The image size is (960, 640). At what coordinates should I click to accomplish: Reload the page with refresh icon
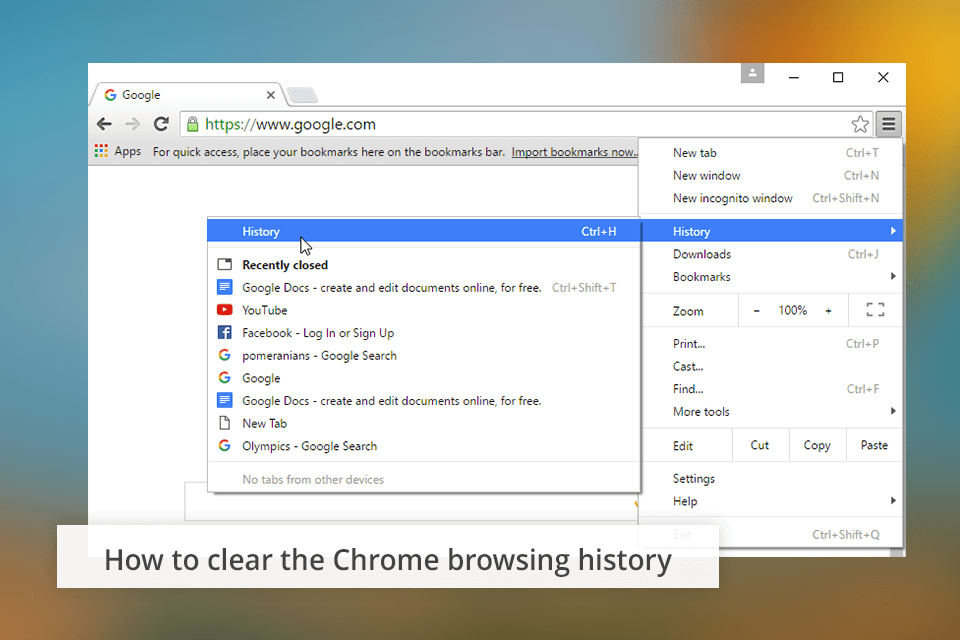[x=161, y=124]
